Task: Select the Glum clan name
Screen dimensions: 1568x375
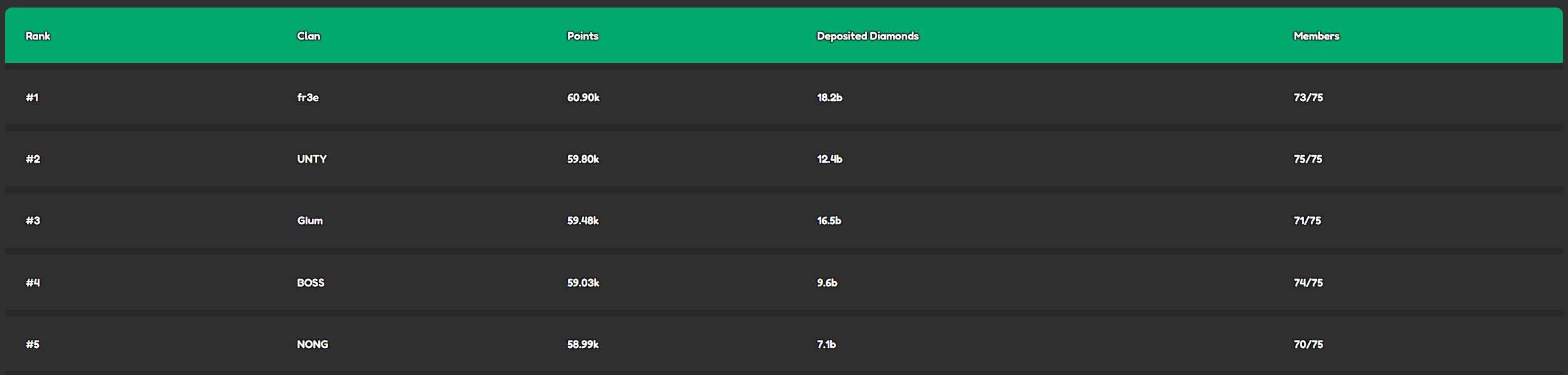Action: tap(309, 220)
